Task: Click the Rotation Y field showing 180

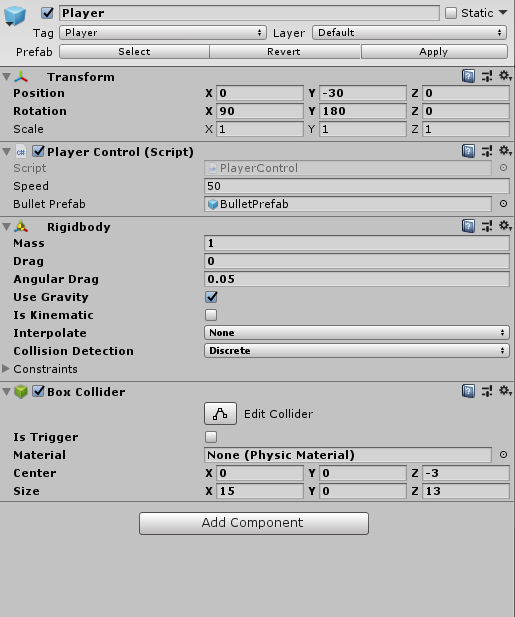Action: [x=363, y=111]
